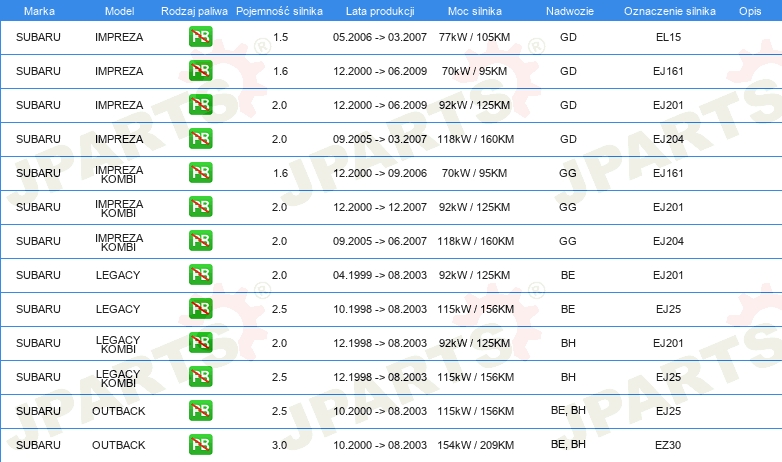Click the 77kW / 105KM power value

(x=474, y=37)
